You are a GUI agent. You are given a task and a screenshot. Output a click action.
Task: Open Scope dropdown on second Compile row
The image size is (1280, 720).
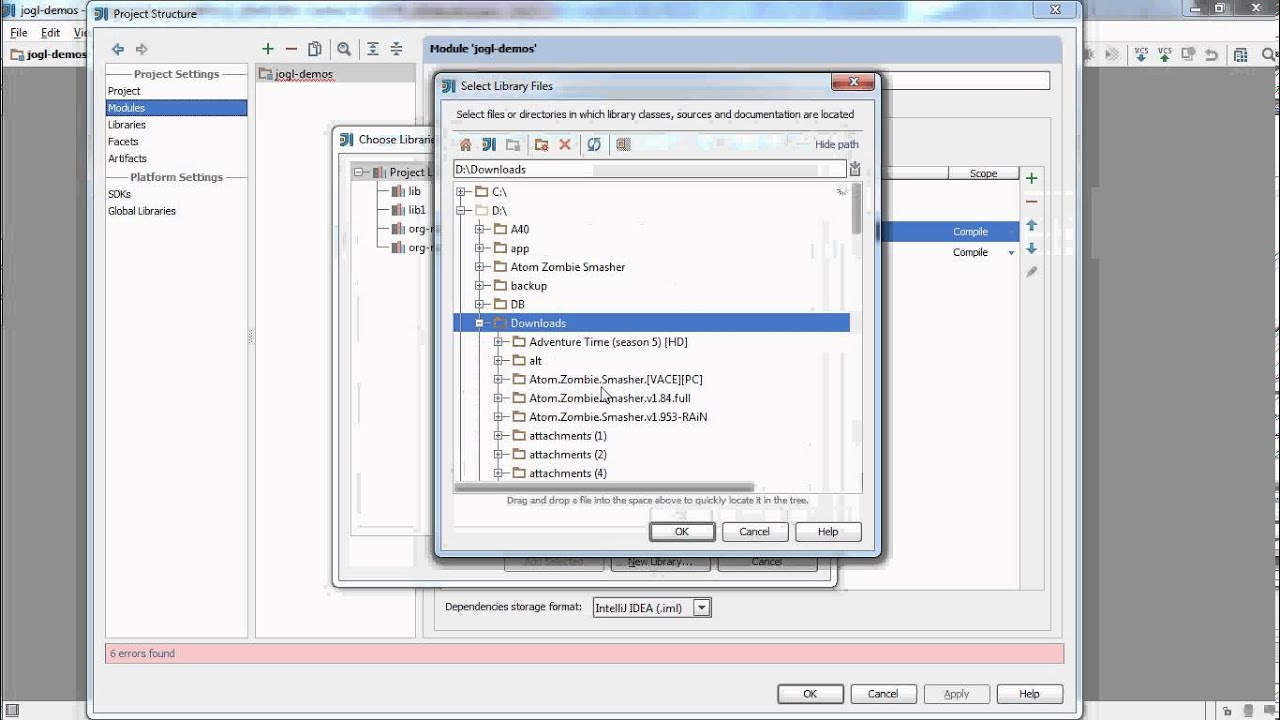click(x=1011, y=253)
